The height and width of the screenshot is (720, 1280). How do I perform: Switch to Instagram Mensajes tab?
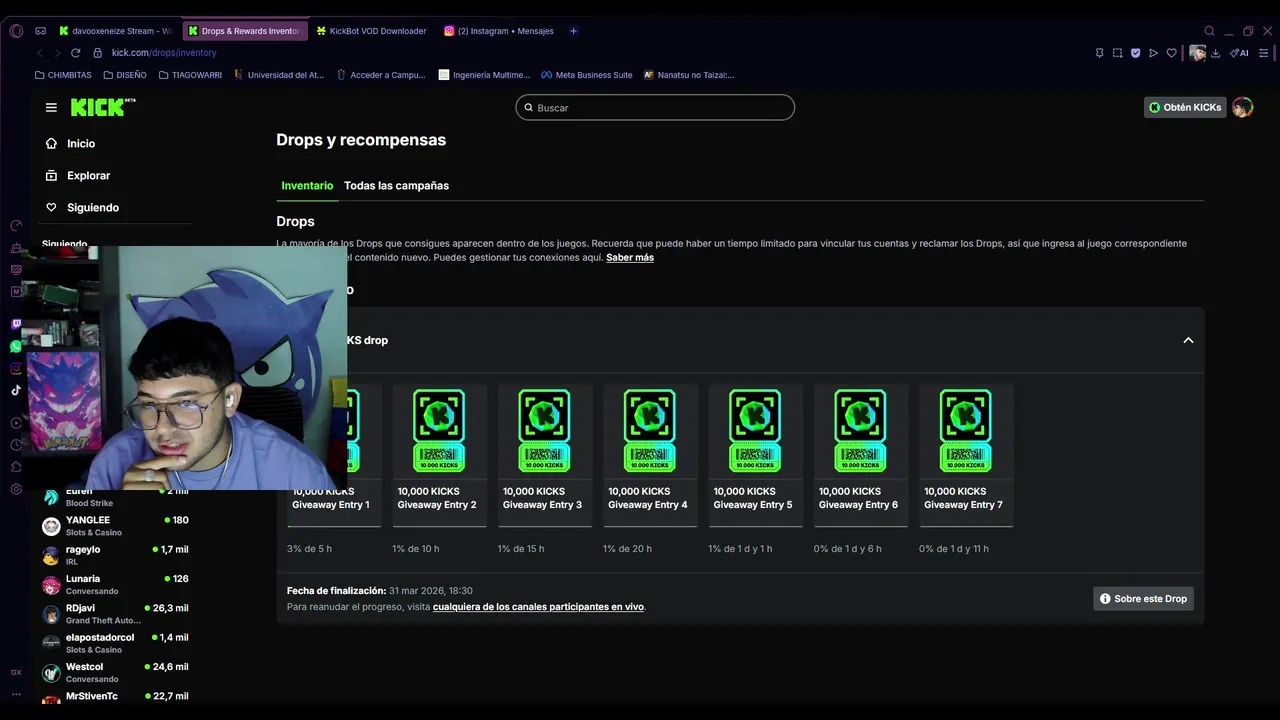[500, 31]
